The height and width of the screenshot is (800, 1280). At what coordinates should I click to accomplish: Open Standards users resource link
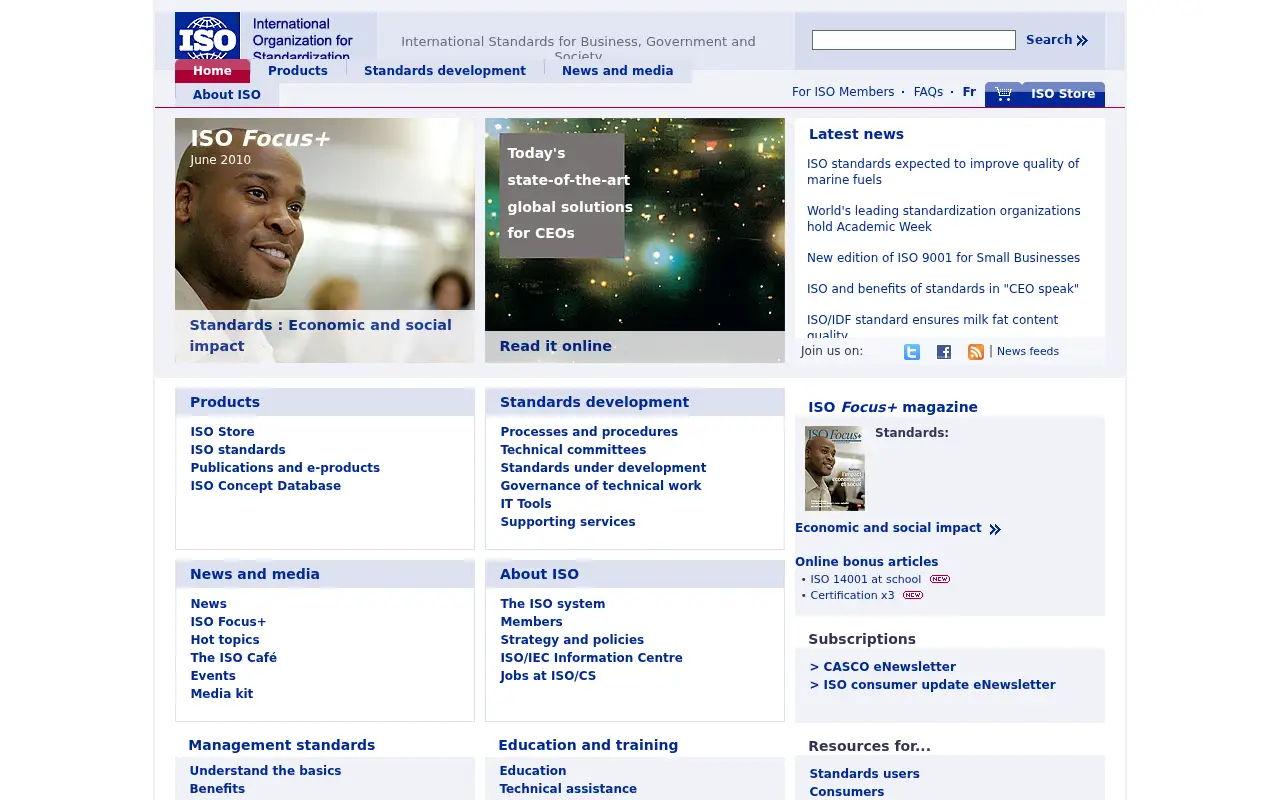tap(864, 774)
